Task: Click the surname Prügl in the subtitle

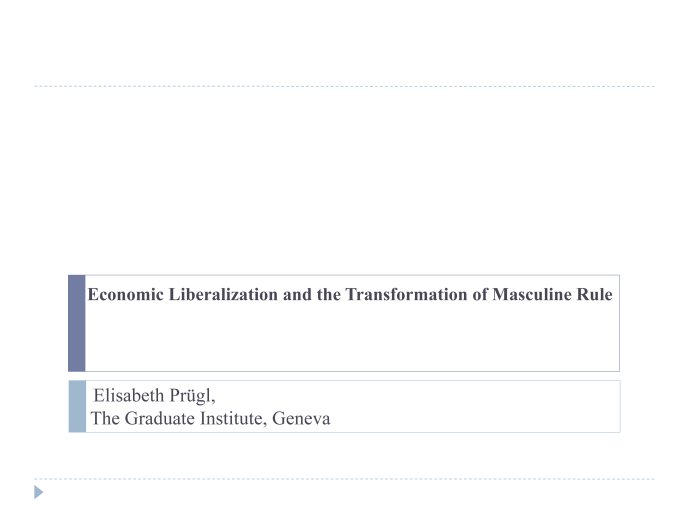Action: [x=192, y=396]
